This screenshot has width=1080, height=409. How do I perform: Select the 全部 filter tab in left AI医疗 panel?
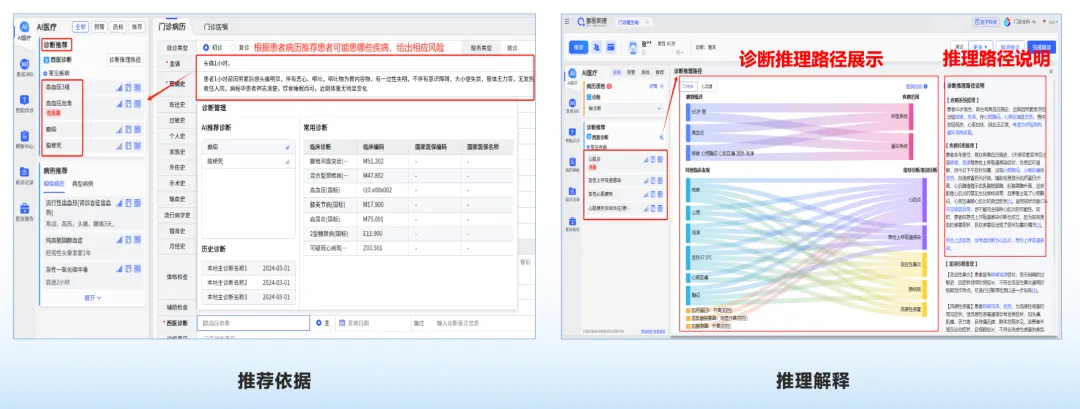pos(81,26)
